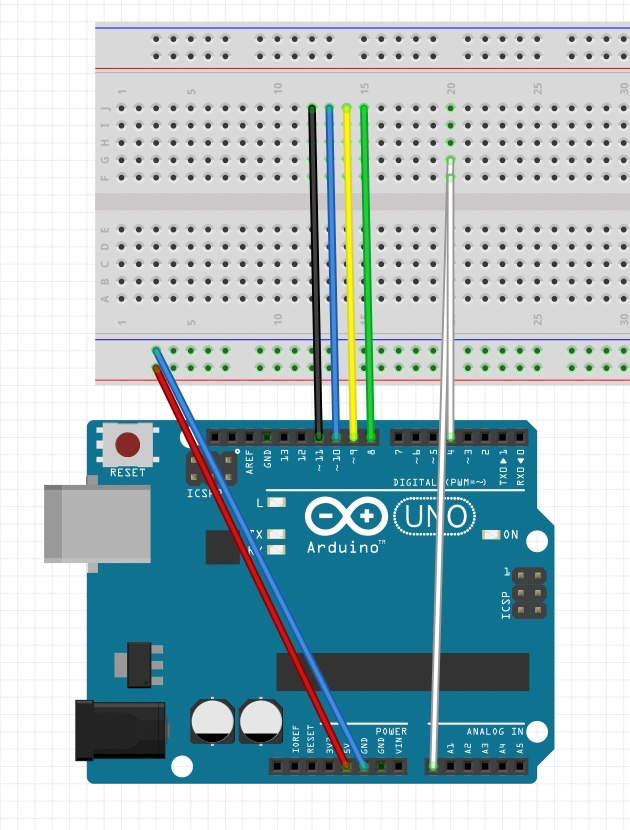The height and width of the screenshot is (830, 630).
Task: Select the blue wire on pin ~10
Action: pos(332,273)
